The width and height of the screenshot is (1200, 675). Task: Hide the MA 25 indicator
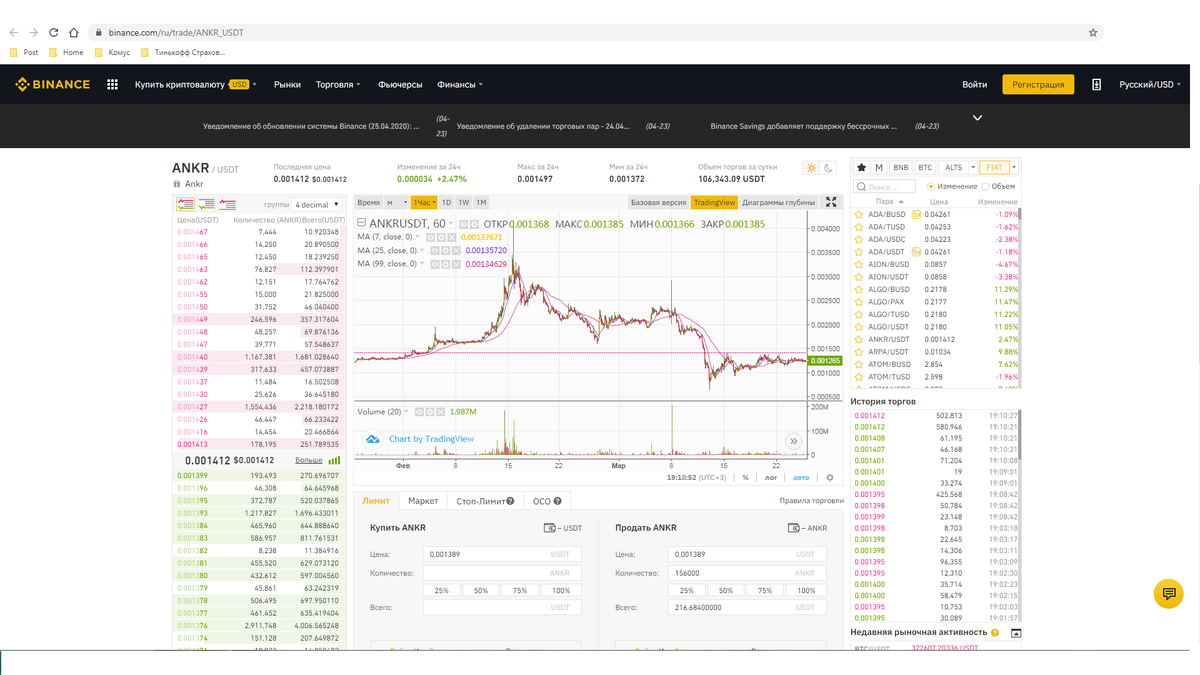point(435,251)
